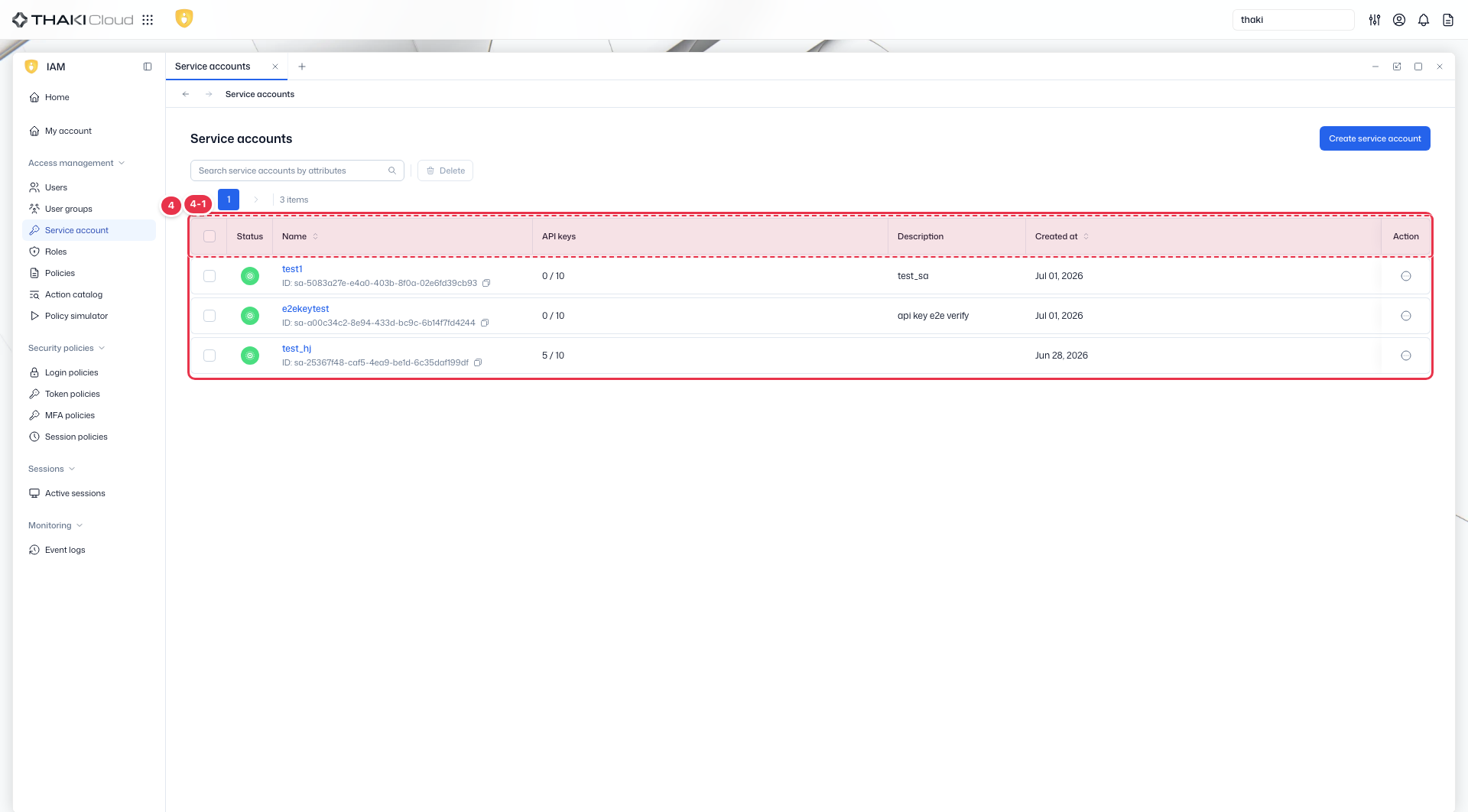
Task: Add a new tab with plus icon
Action: [x=302, y=67]
